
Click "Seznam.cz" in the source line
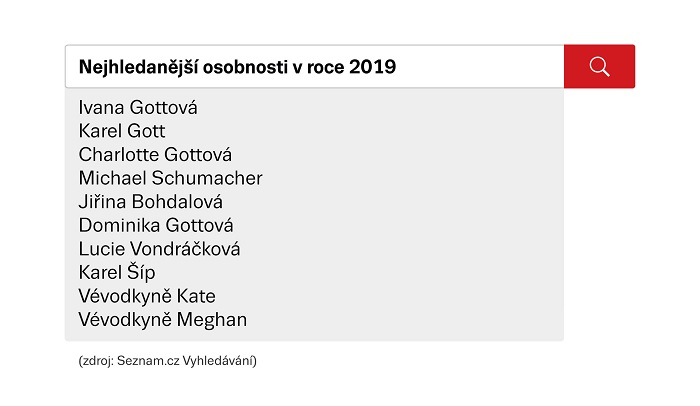coord(151,361)
